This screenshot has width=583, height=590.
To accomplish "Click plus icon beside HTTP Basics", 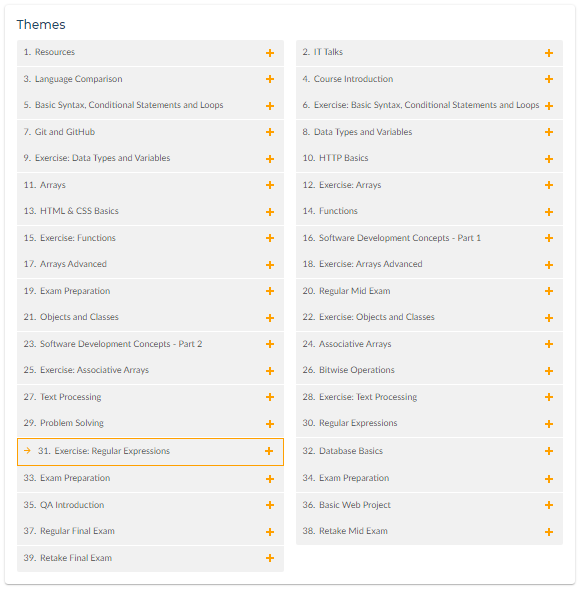I will (549, 159).
